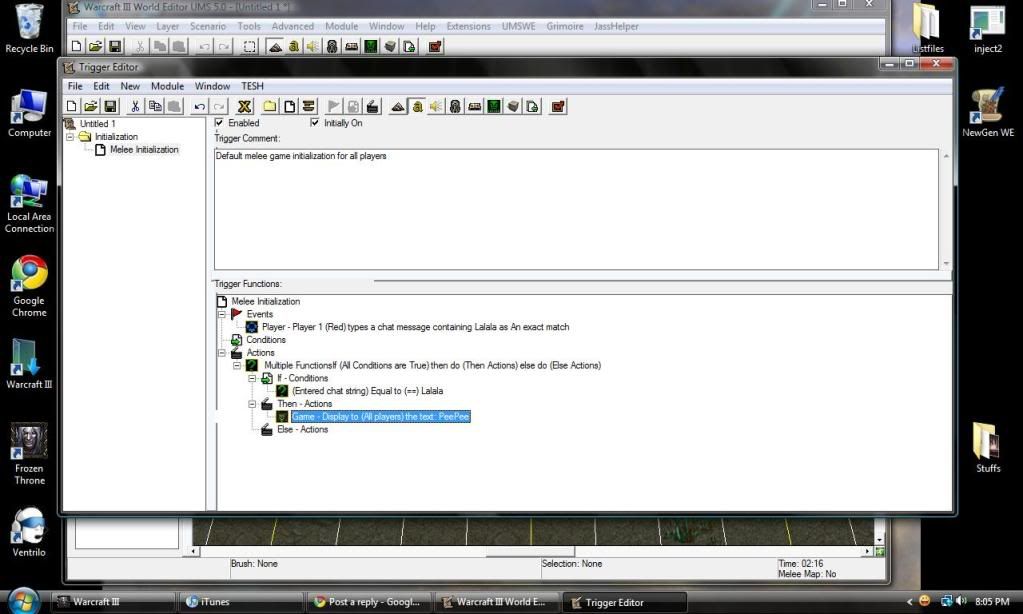Open the New menu

pos(130,86)
